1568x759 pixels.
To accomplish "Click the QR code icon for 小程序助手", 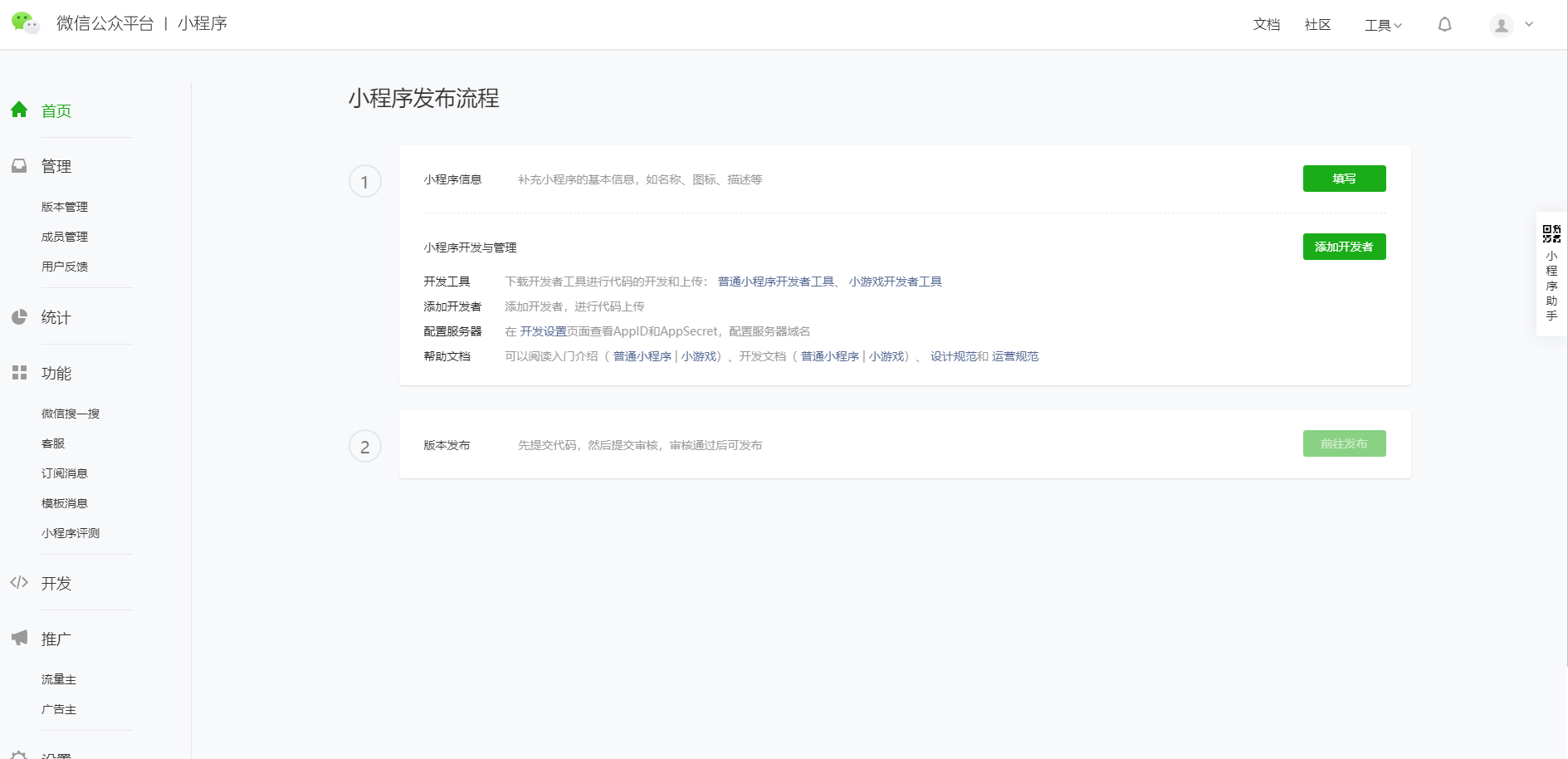I will 1551,234.
